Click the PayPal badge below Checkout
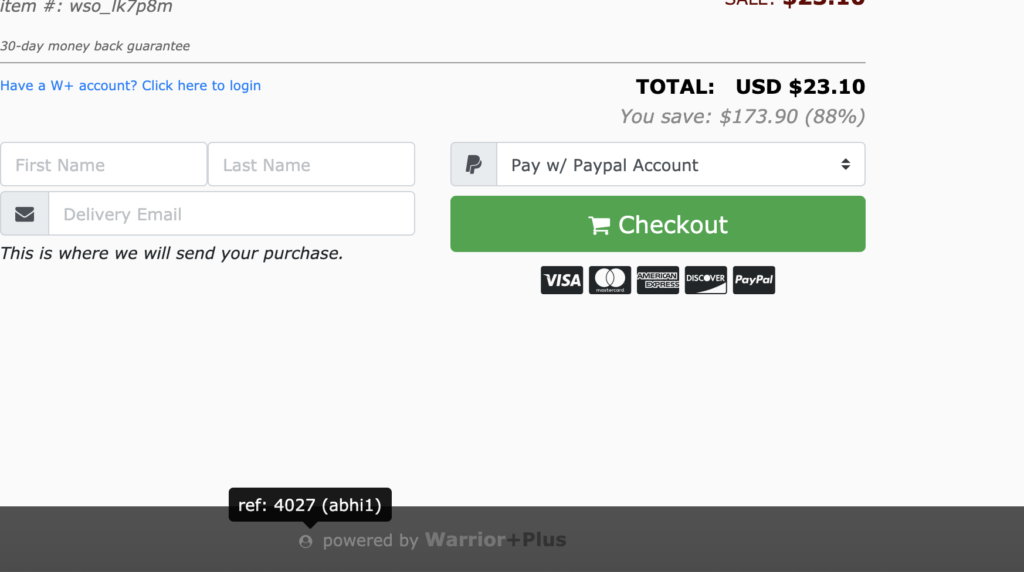Viewport: 1024px width, 572px height. pyautogui.click(x=754, y=280)
